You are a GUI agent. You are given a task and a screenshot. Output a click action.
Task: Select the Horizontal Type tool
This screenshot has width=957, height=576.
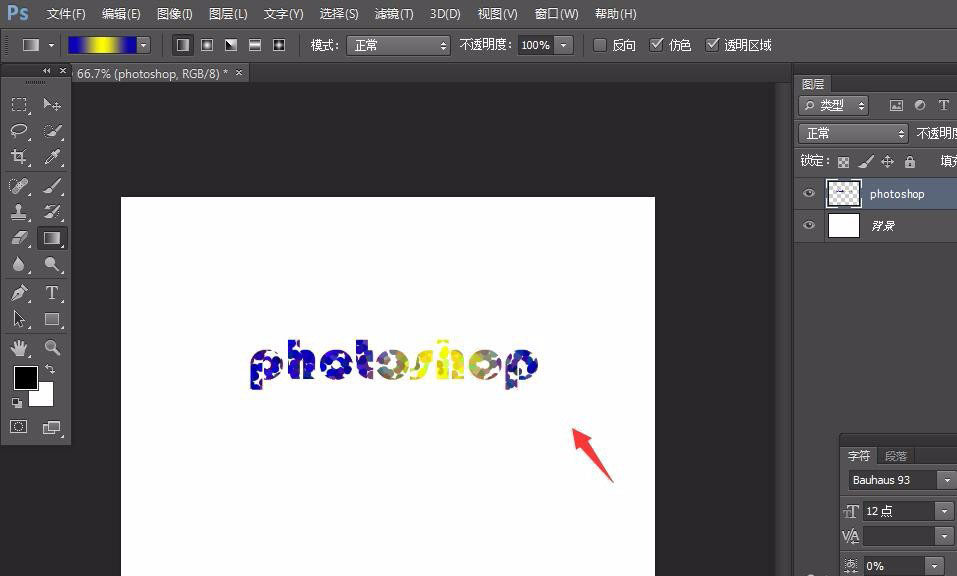[x=52, y=293]
